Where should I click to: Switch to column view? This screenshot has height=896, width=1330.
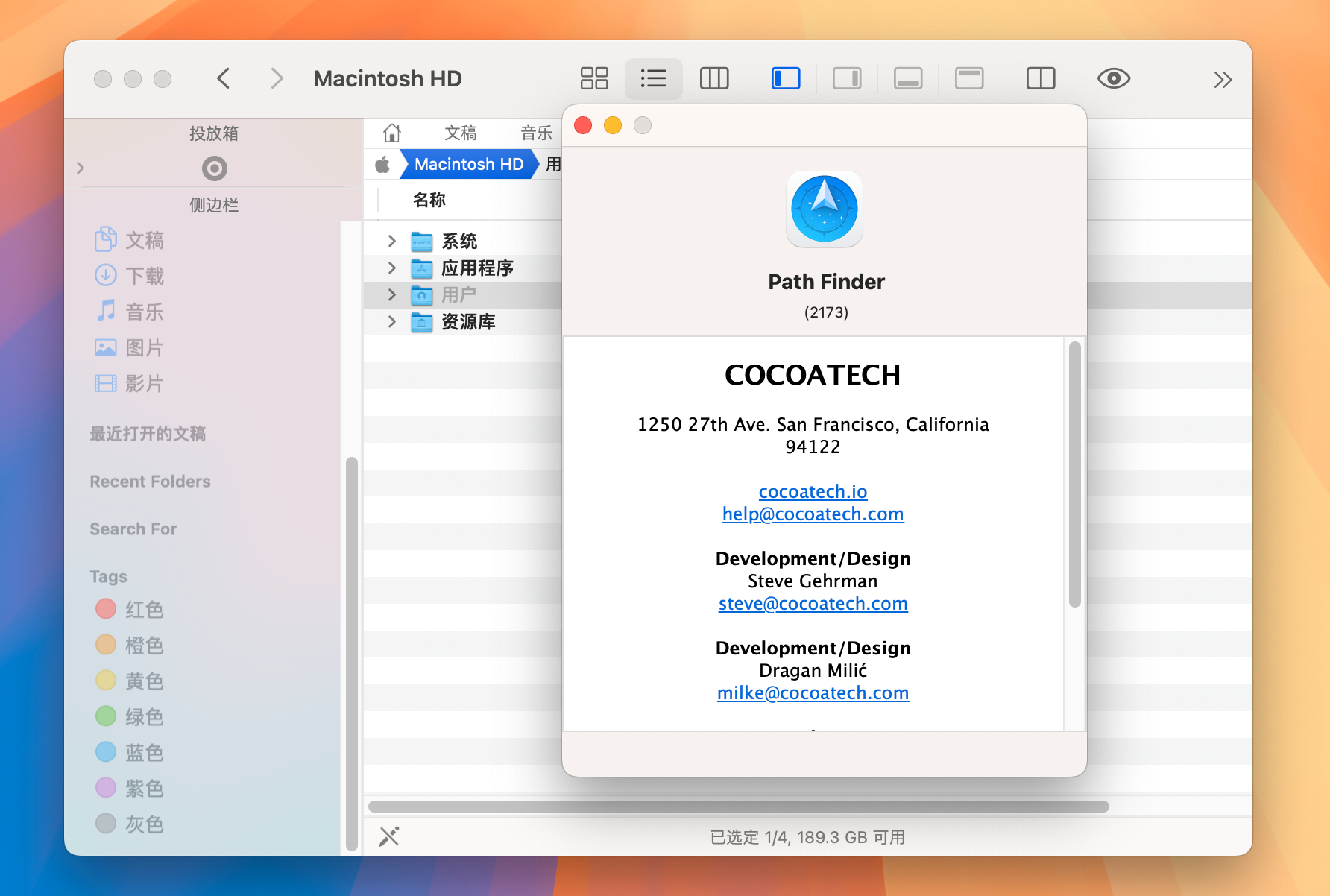713,78
